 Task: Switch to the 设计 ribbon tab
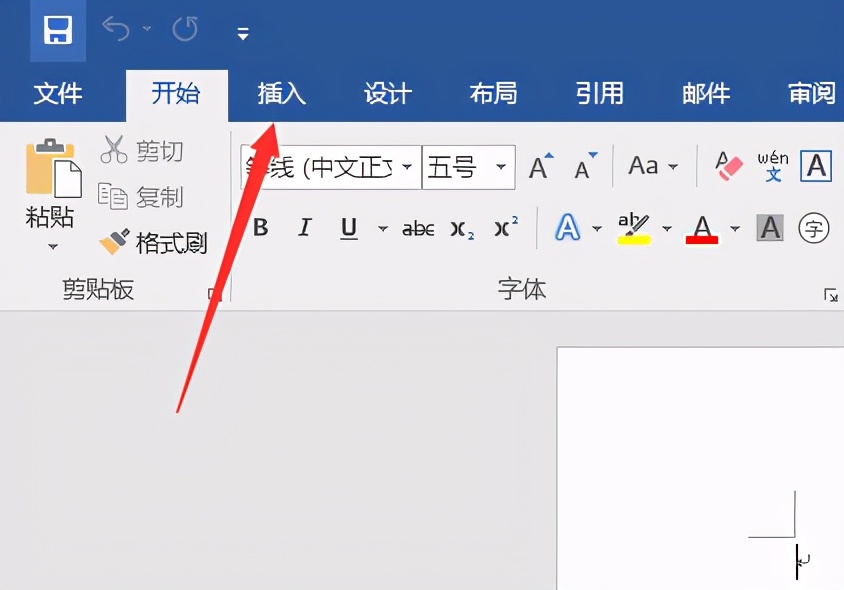tap(388, 94)
